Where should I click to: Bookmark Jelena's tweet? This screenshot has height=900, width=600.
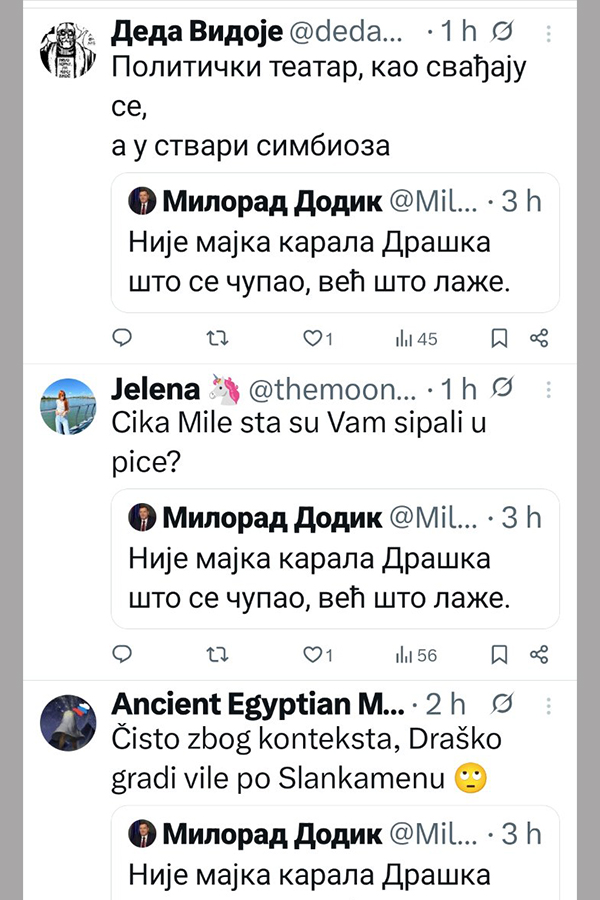pos(499,655)
